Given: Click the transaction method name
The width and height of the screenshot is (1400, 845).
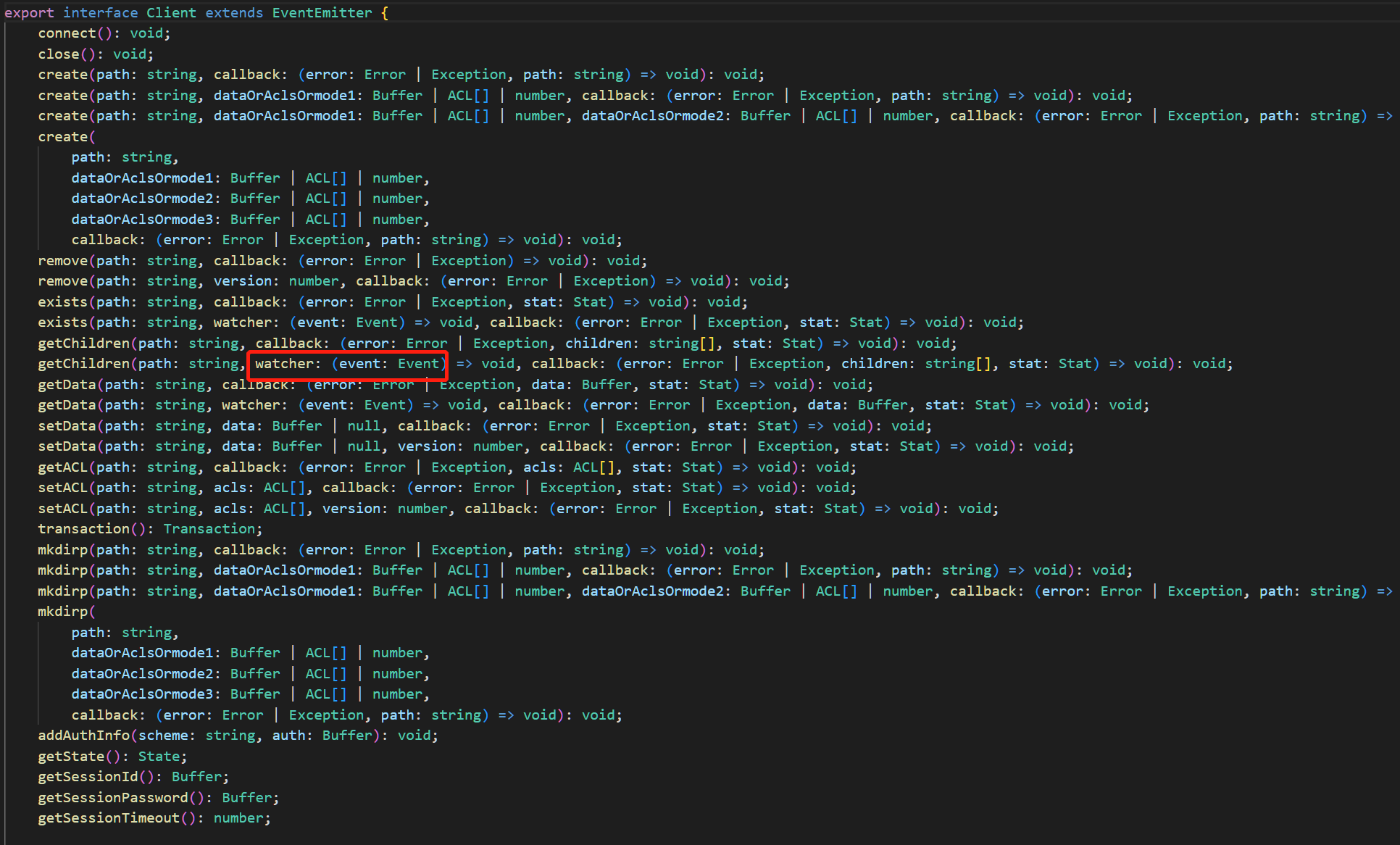Looking at the screenshot, I should pos(83,529).
